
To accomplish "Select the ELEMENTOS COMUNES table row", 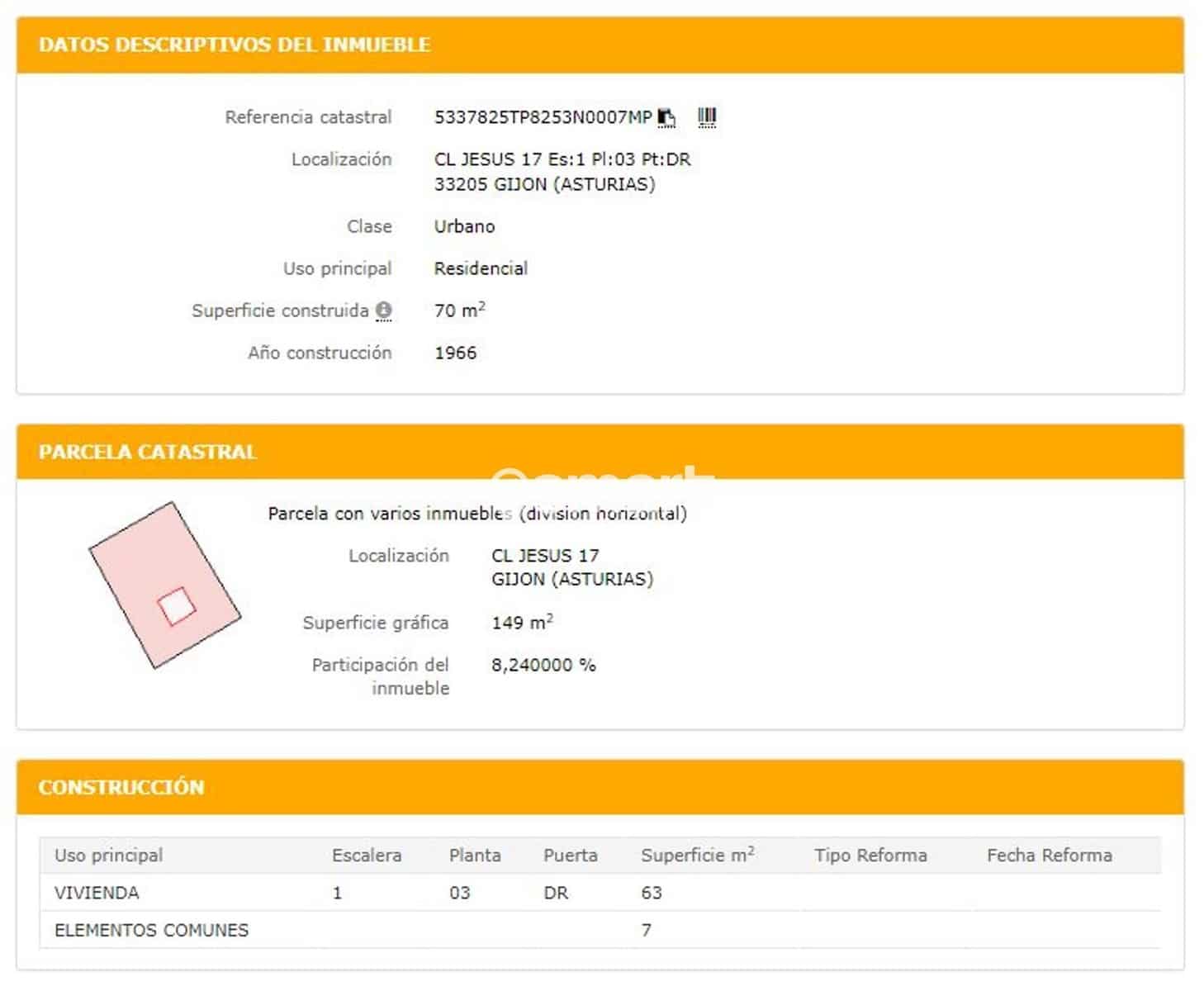I will (151, 930).
